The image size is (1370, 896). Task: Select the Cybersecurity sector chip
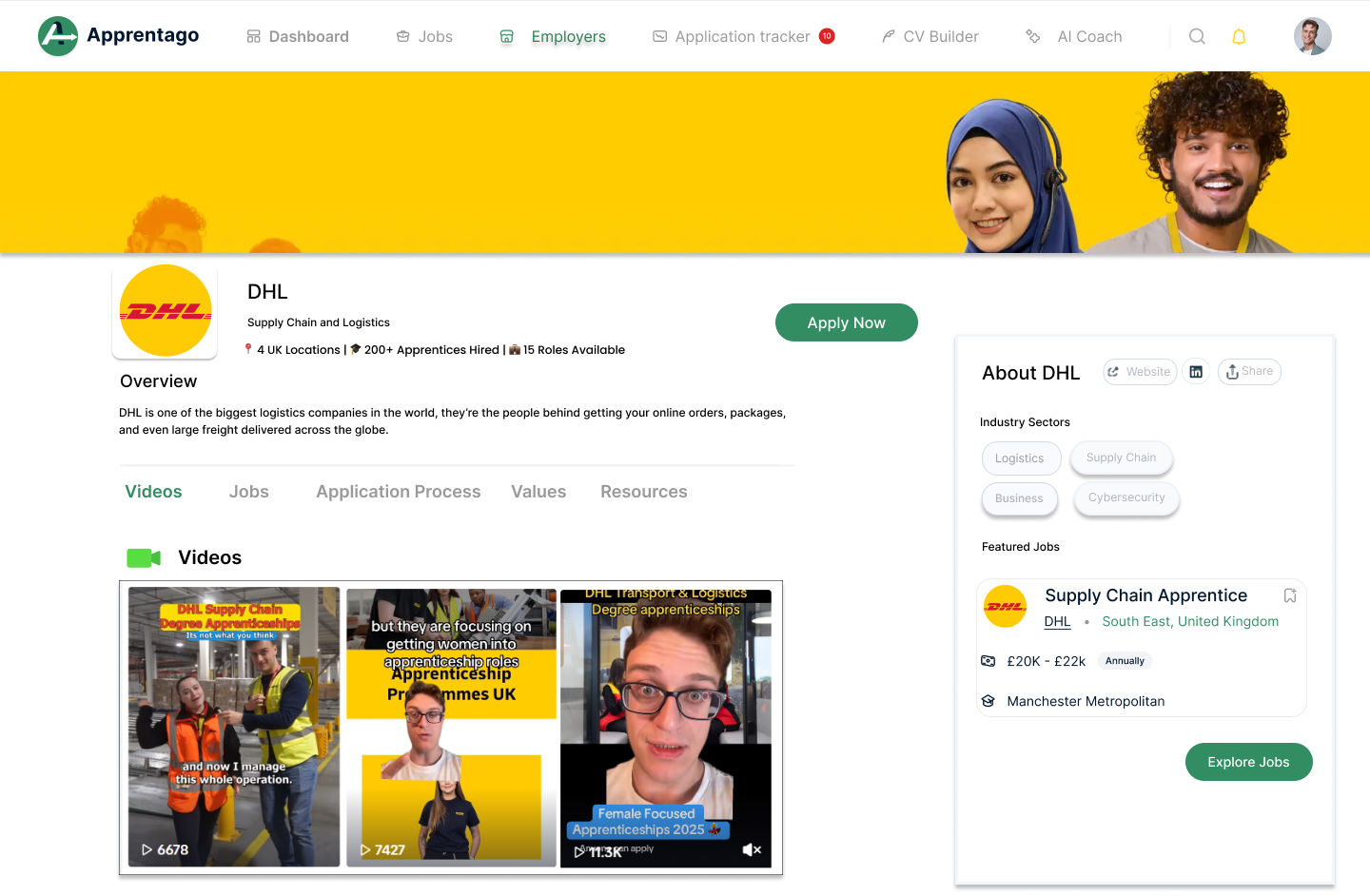pyautogui.click(x=1126, y=497)
